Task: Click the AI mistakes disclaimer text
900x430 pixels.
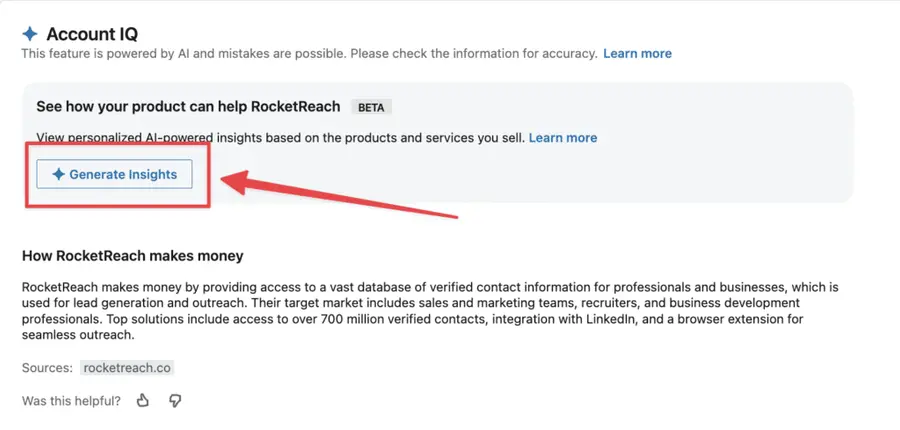Action: tap(309, 53)
